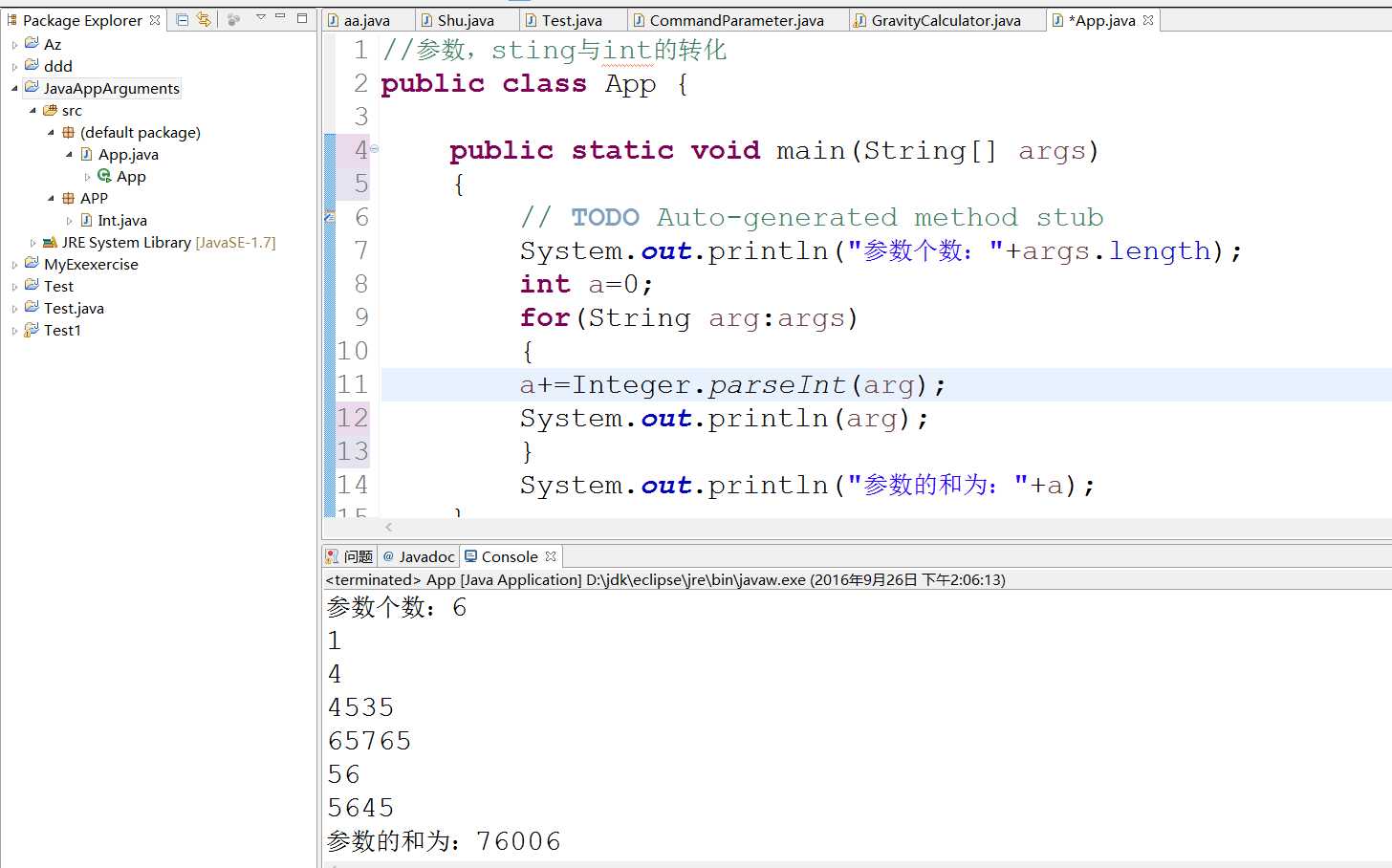The height and width of the screenshot is (868, 1392).
Task: Click the console output '参数的和为：76006'
Action: (x=444, y=841)
